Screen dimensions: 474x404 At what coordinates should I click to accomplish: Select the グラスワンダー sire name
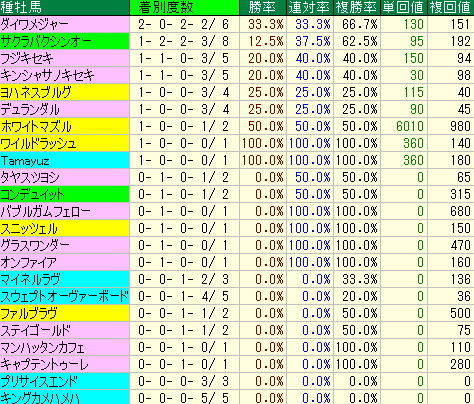[35, 245]
